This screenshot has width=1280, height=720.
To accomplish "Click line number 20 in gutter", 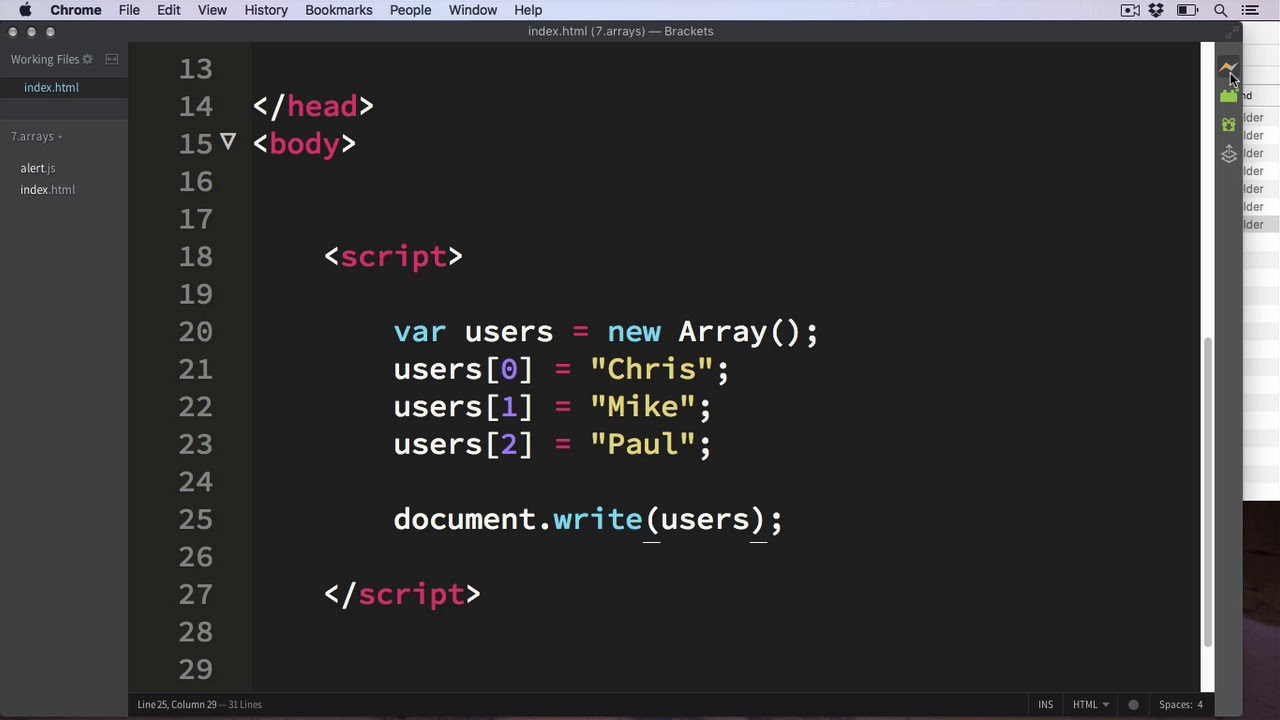I will [196, 331].
